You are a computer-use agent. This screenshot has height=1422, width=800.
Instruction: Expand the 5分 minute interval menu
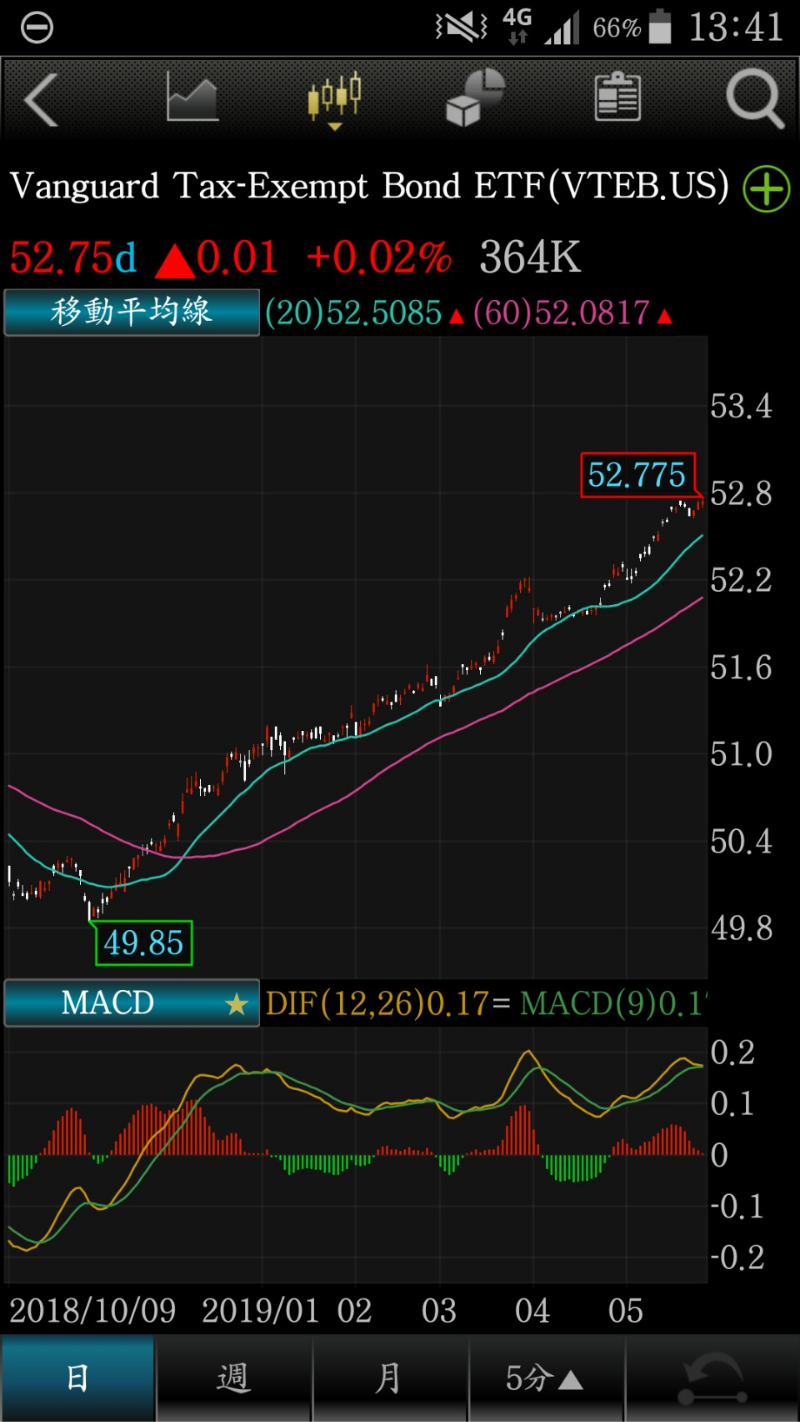point(545,1379)
